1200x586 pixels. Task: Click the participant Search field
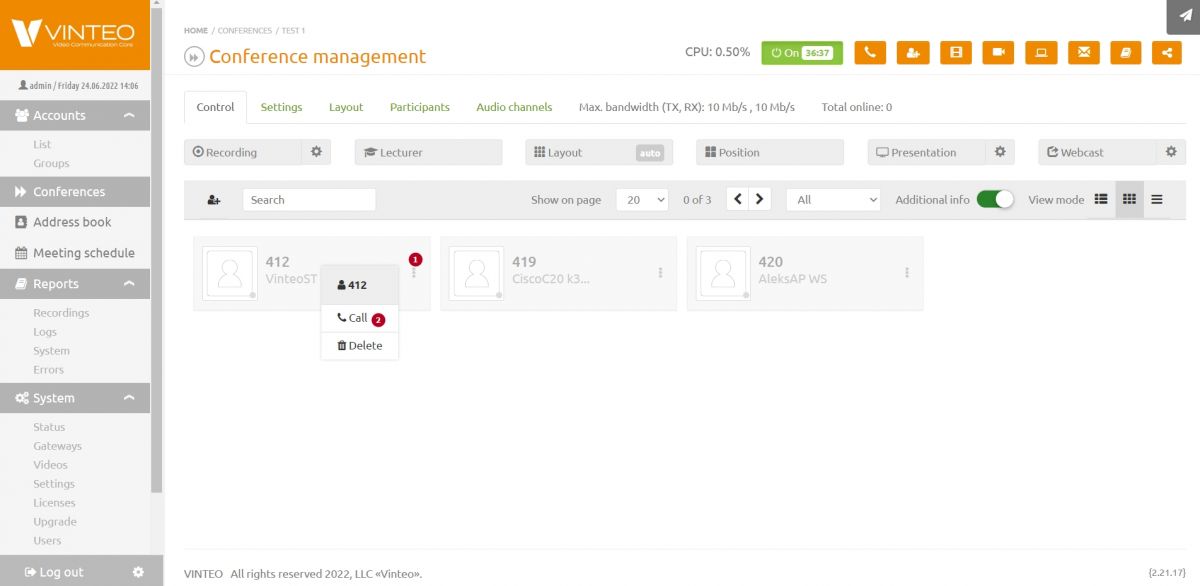click(308, 200)
